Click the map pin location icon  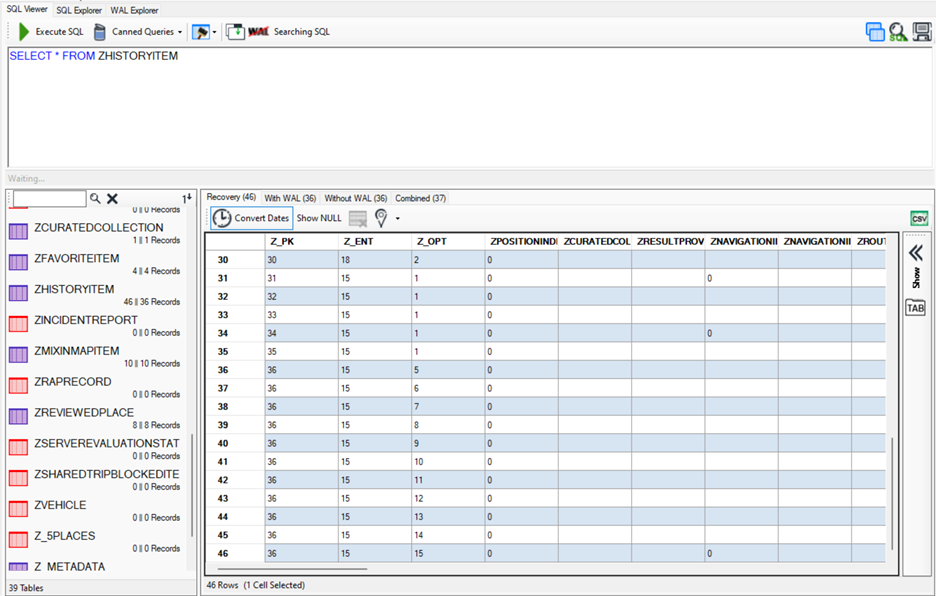tap(381, 218)
